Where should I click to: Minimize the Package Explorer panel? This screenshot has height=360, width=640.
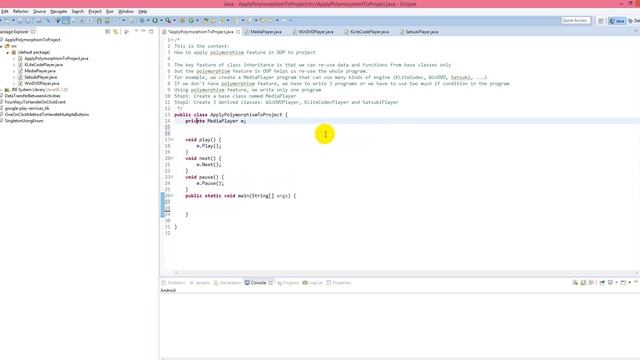[143, 31]
